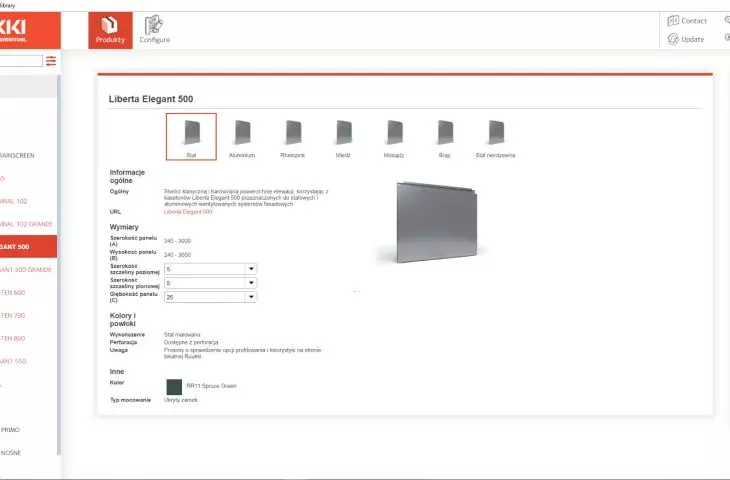This screenshot has width=730, height=480.
Task: Click the Dostępne z perforacją text
Action: pos(191,342)
